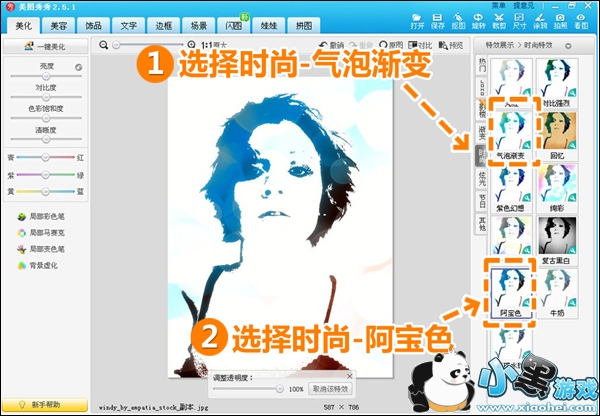Open the 节日 effects side tab
Image resolution: width=600 pixels, height=416 pixels.
tap(482, 201)
